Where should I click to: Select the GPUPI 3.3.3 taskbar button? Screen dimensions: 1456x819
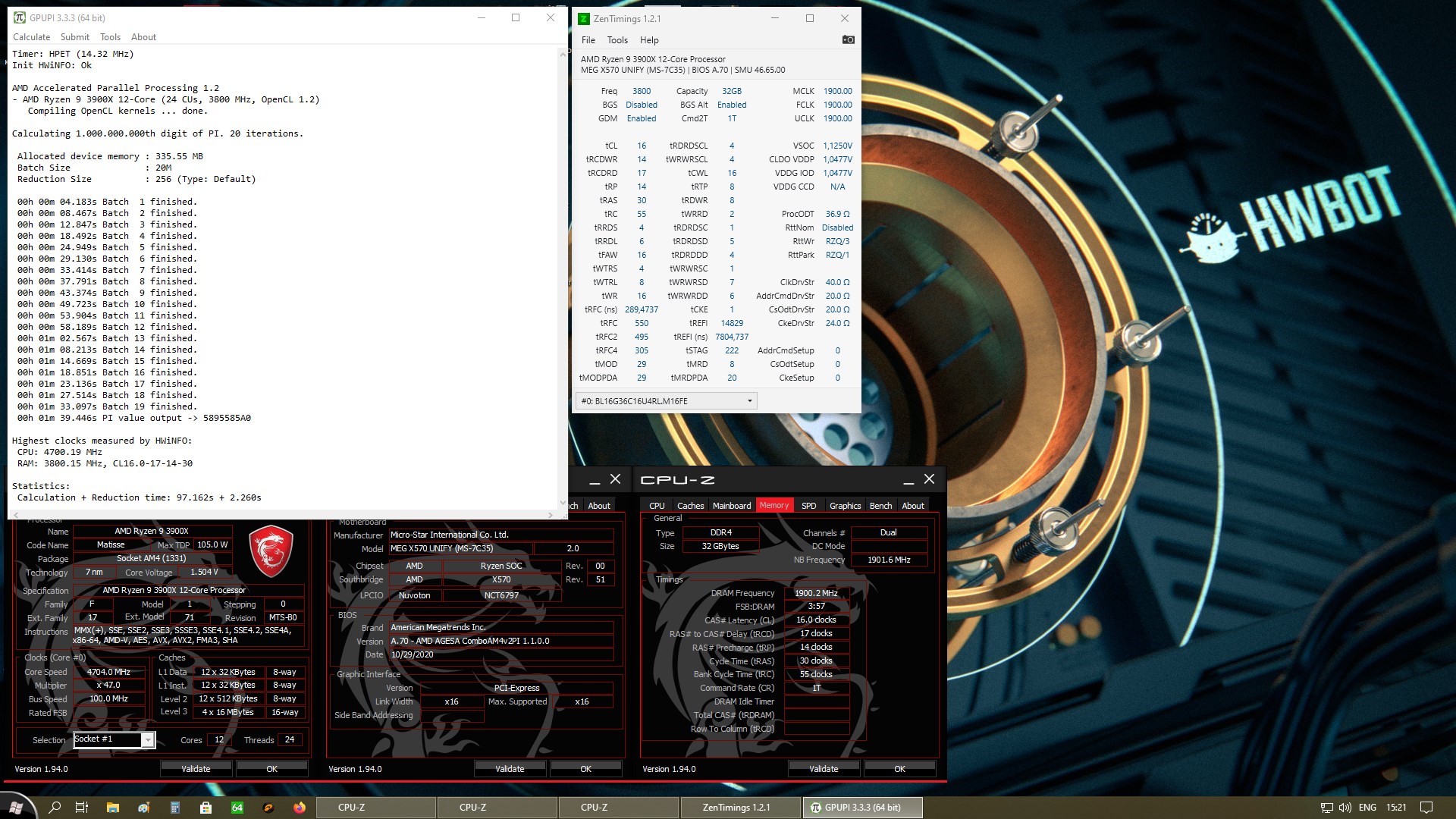click(862, 808)
